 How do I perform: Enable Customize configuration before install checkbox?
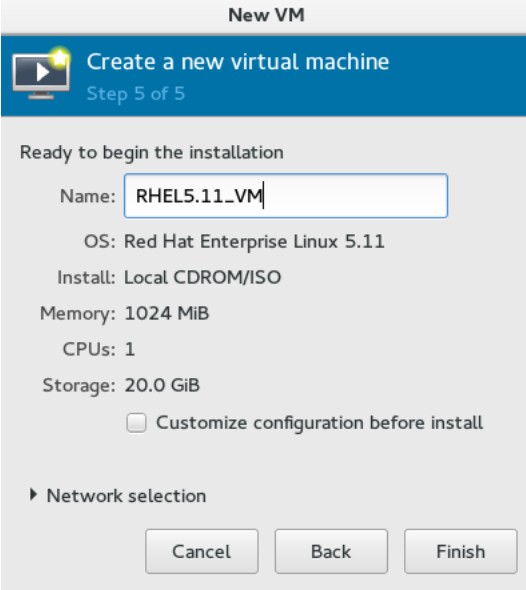[x=136, y=423]
